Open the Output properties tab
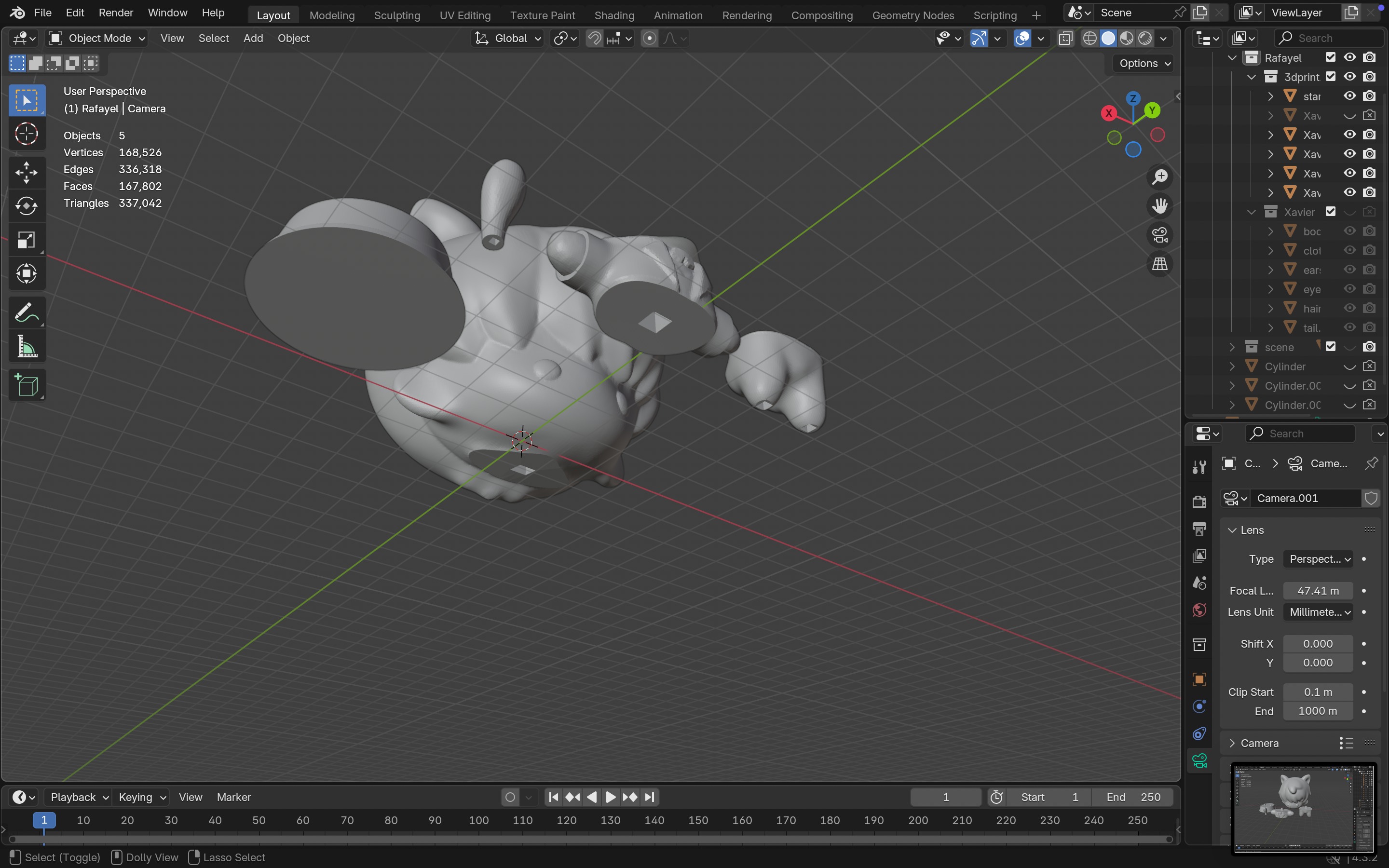 pos(1199,528)
